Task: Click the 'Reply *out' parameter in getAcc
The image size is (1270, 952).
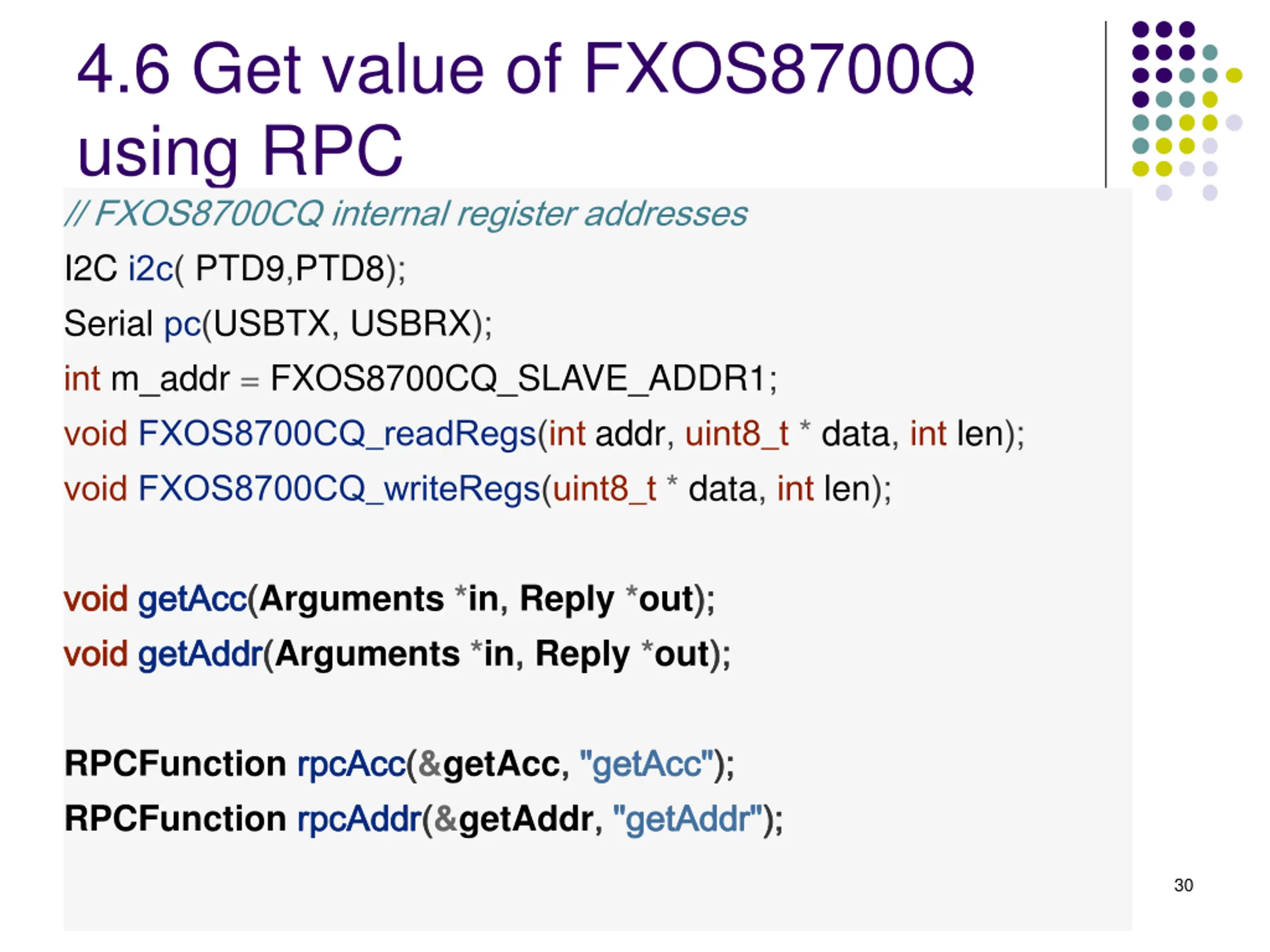Action: (x=607, y=599)
